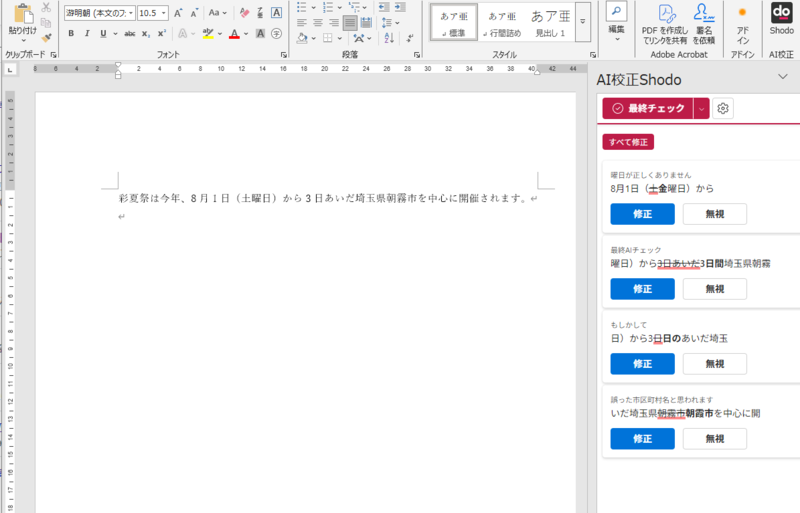This screenshot has height=513, width=800.
Task: Open the numbered list dropdown arrow
Action: click(x=339, y=8)
